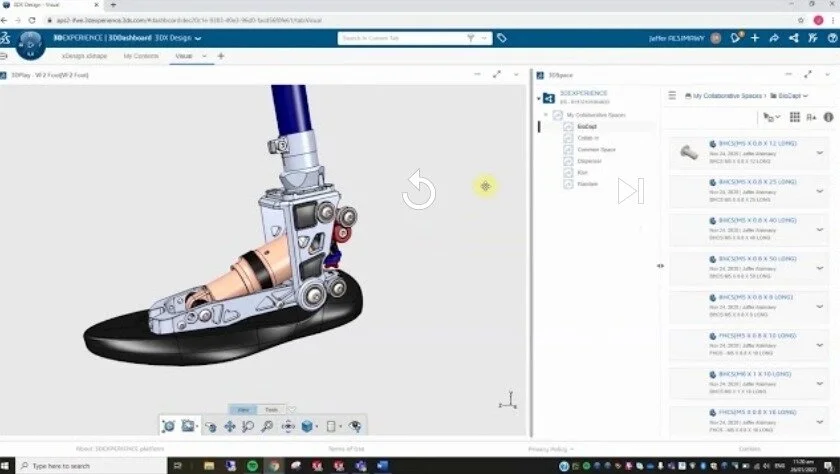The image size is (840, 474).
Task: Open the BioDapt breadcrumb dropdown
Action: 805,96
